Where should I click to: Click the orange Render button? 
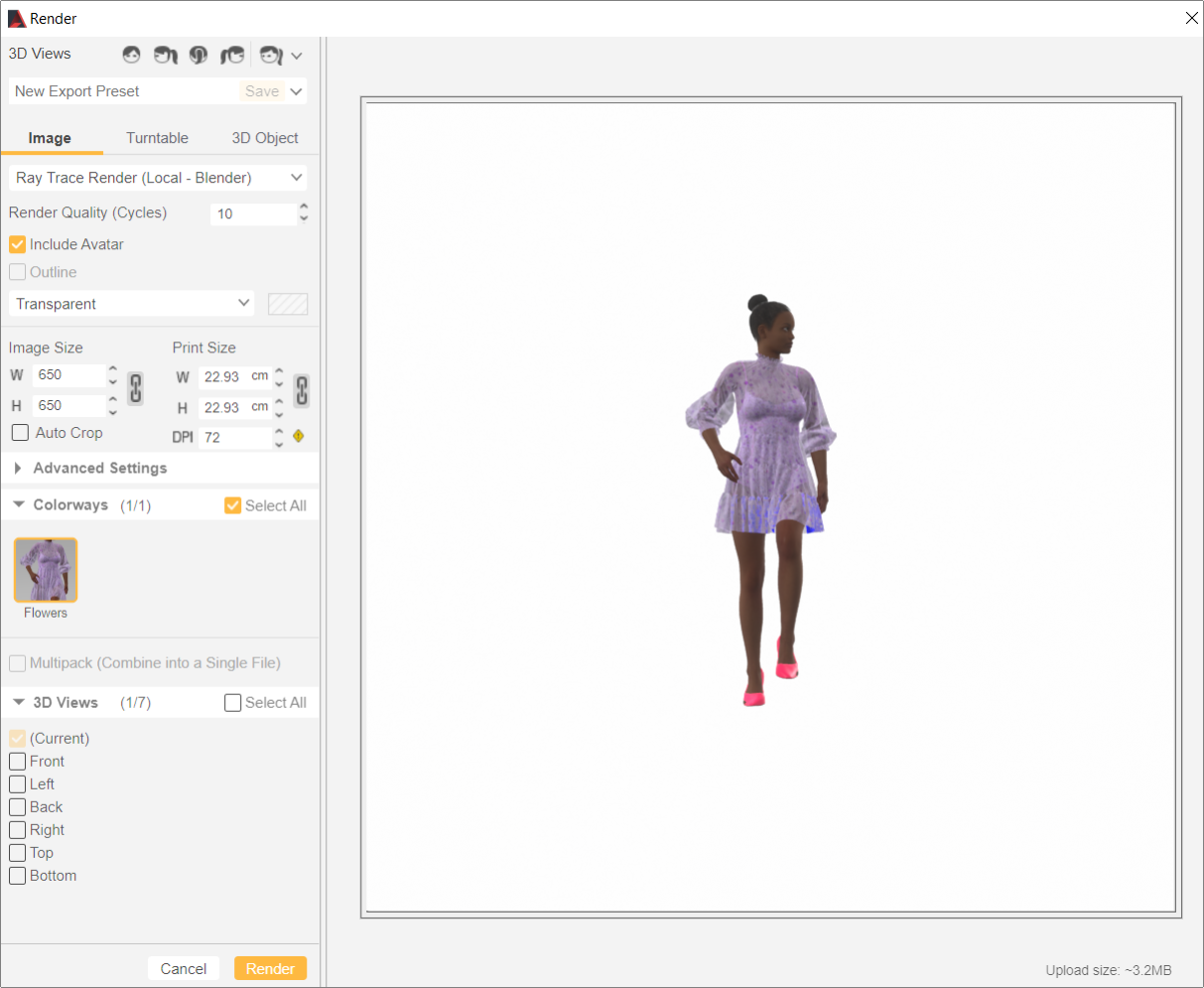(x=270, y=969)
